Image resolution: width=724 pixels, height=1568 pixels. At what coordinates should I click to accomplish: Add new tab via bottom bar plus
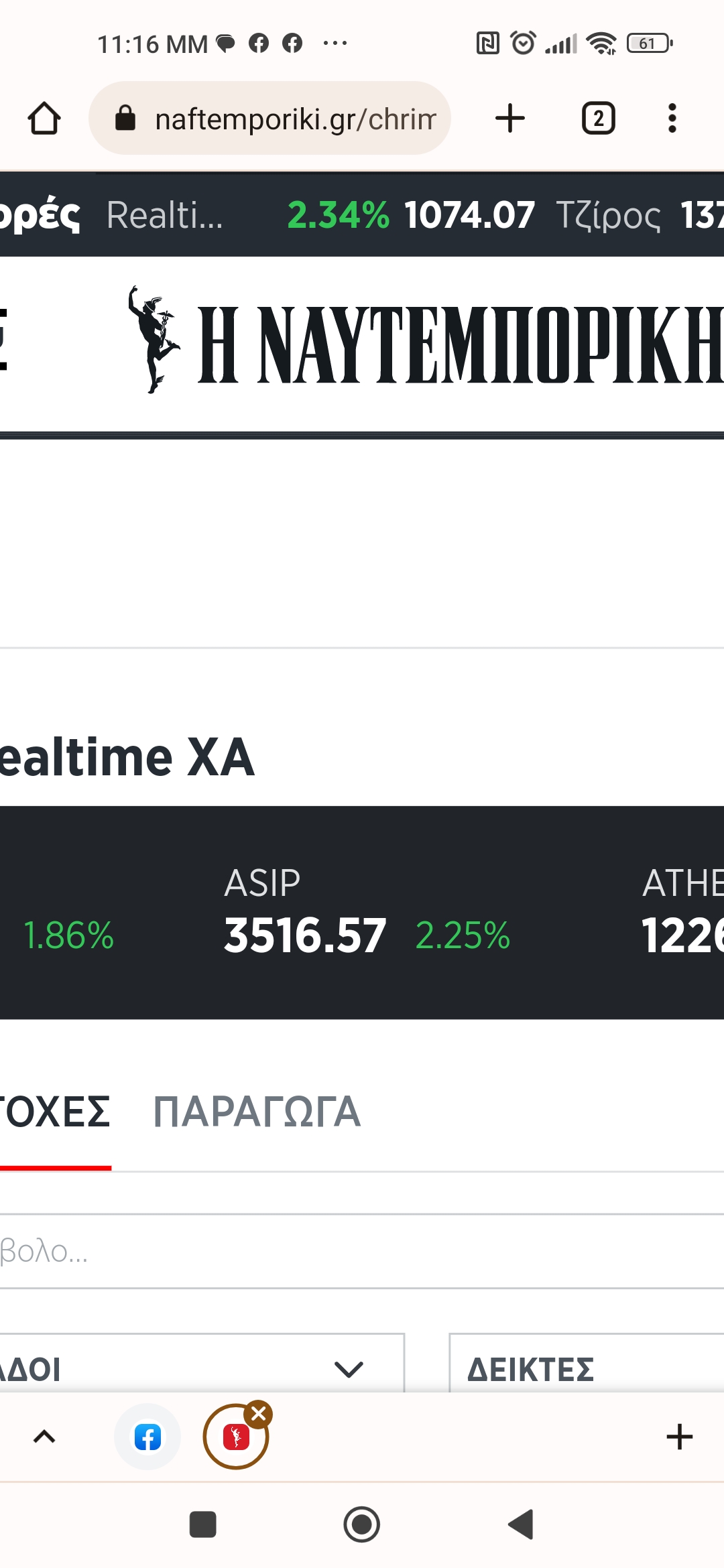[x=679, y=1437]
